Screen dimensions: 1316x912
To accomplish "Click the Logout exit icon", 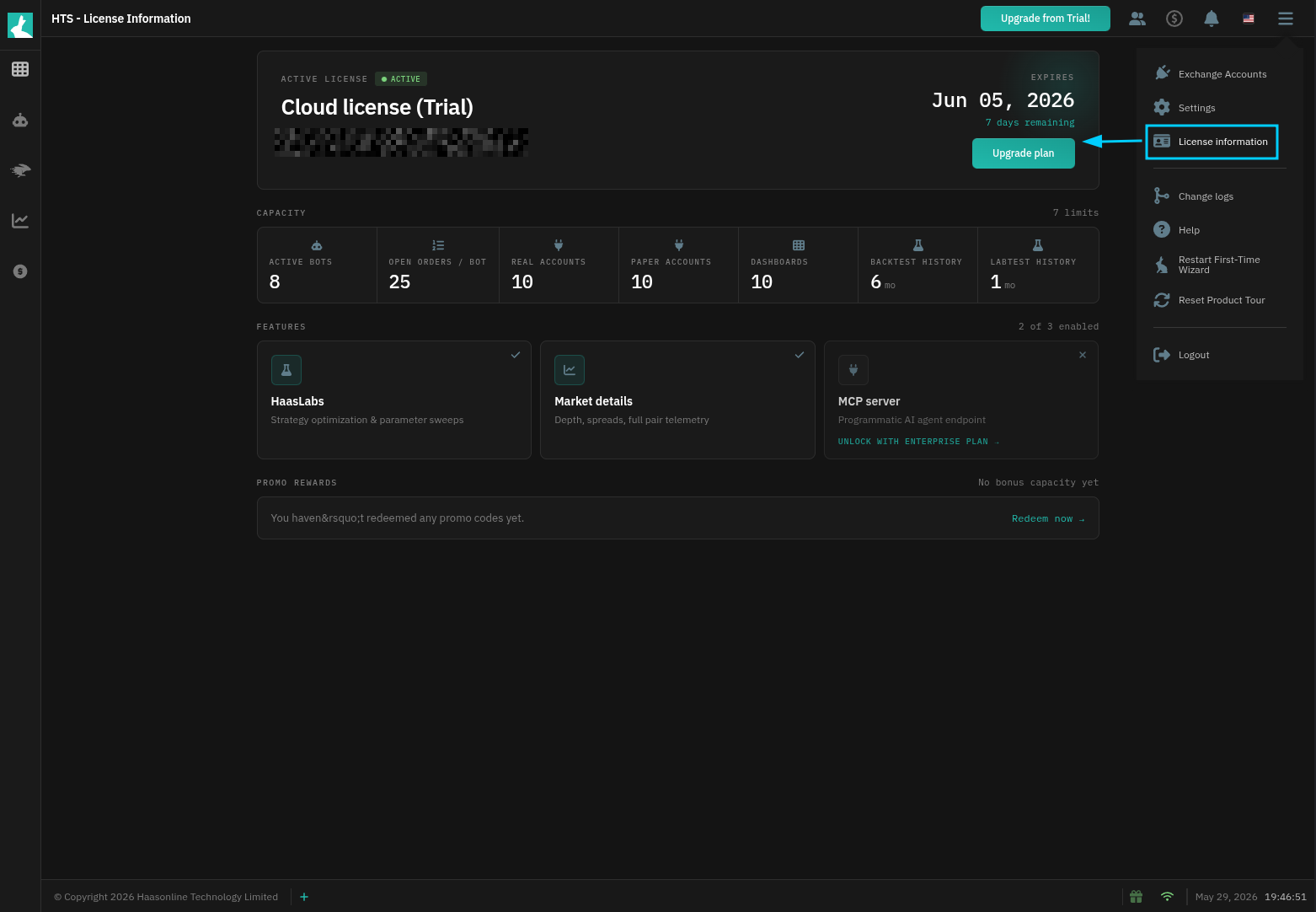I will coord(1162,355).
